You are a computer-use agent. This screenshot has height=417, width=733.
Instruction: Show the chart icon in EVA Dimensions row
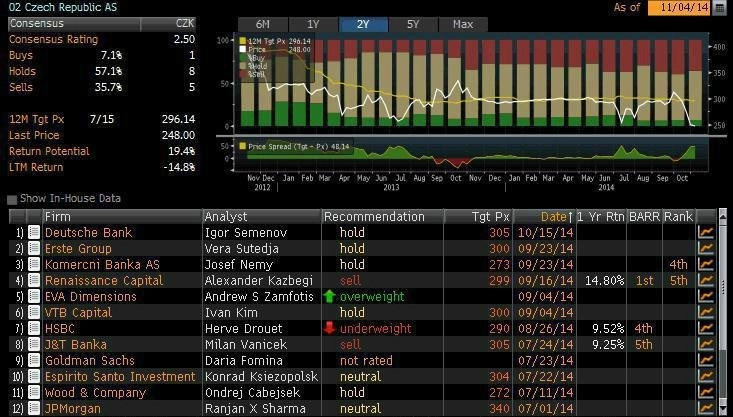(x=706, y=296)
